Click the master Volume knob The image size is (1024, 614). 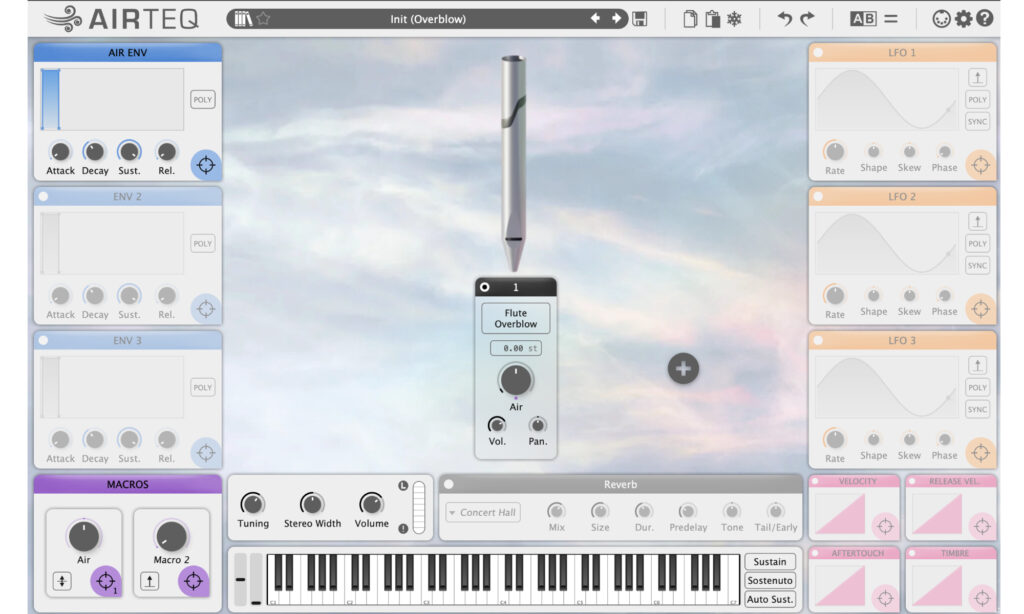(371, 504)
